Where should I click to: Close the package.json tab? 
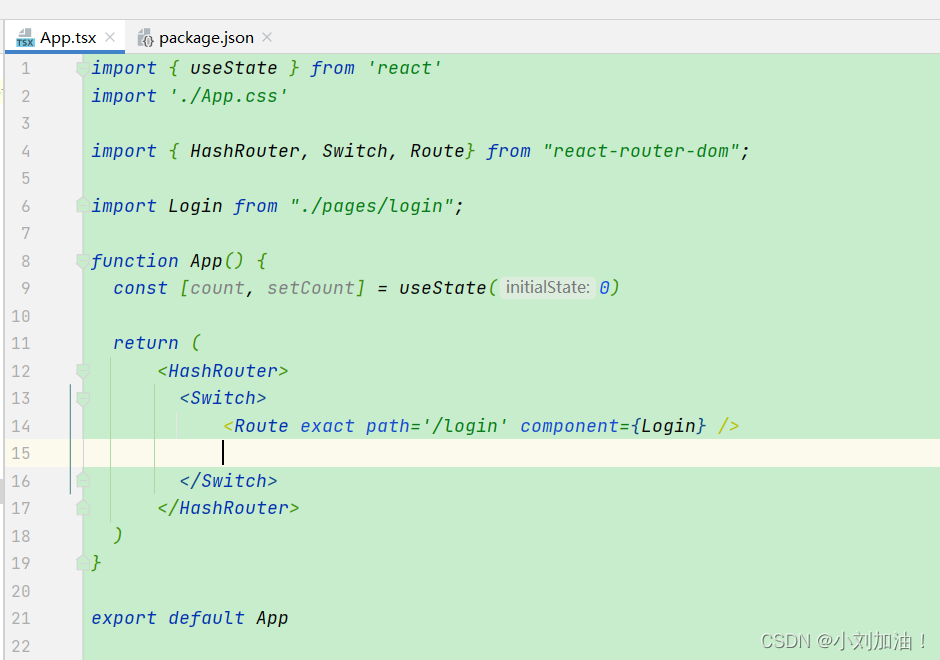(x=265, y=36)
